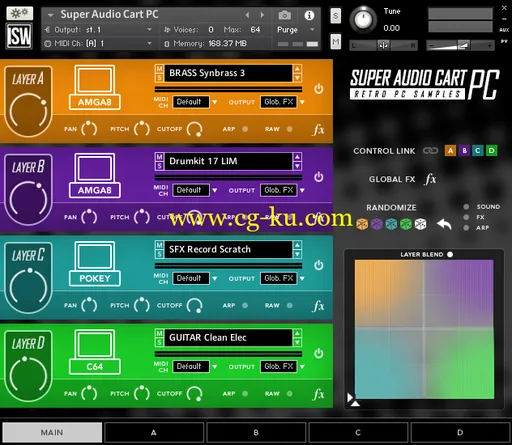Switch to the MAIN tab

tap(52, 433)
